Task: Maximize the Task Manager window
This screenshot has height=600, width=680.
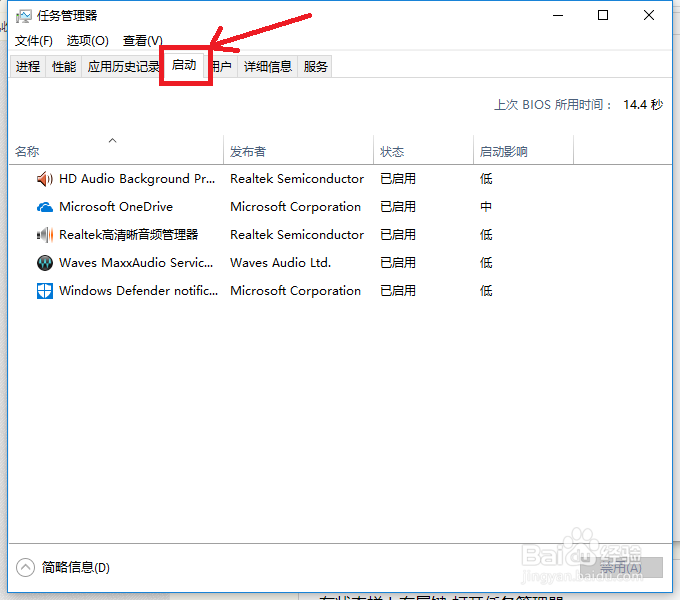Action: [603, 16]
